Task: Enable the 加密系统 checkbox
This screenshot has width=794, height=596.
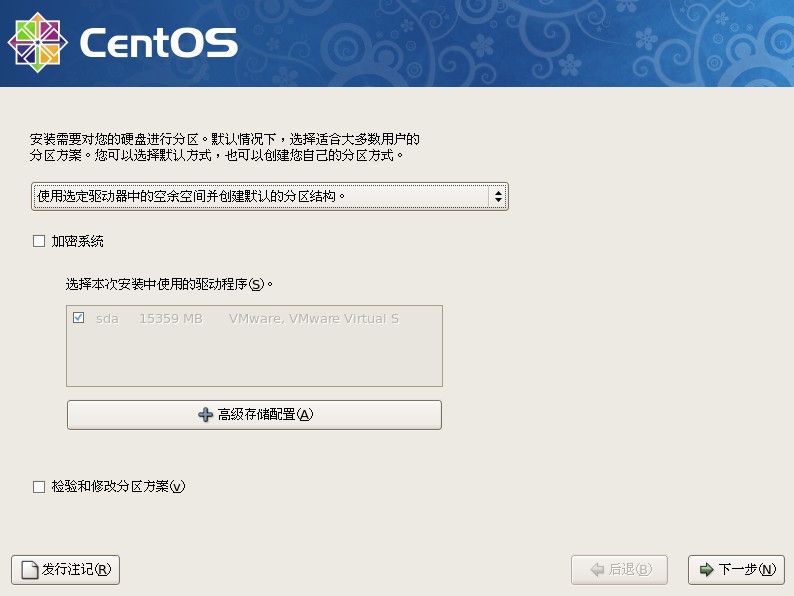Action: (x=39, y=241)
